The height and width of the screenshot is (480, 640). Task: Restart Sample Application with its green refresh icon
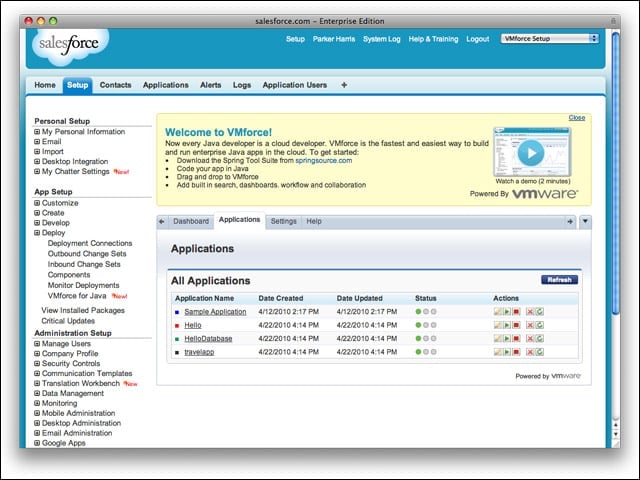tap(540, 312)
